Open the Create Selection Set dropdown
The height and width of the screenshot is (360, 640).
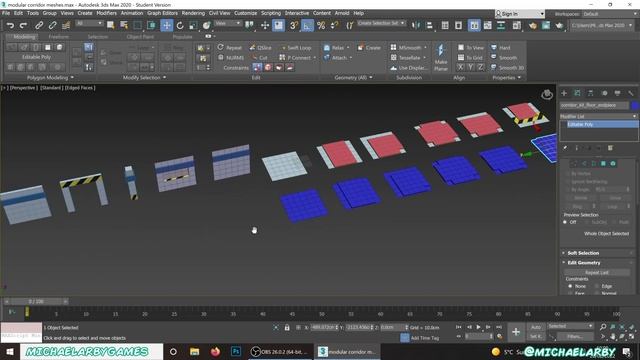click(x=381, y=23)
